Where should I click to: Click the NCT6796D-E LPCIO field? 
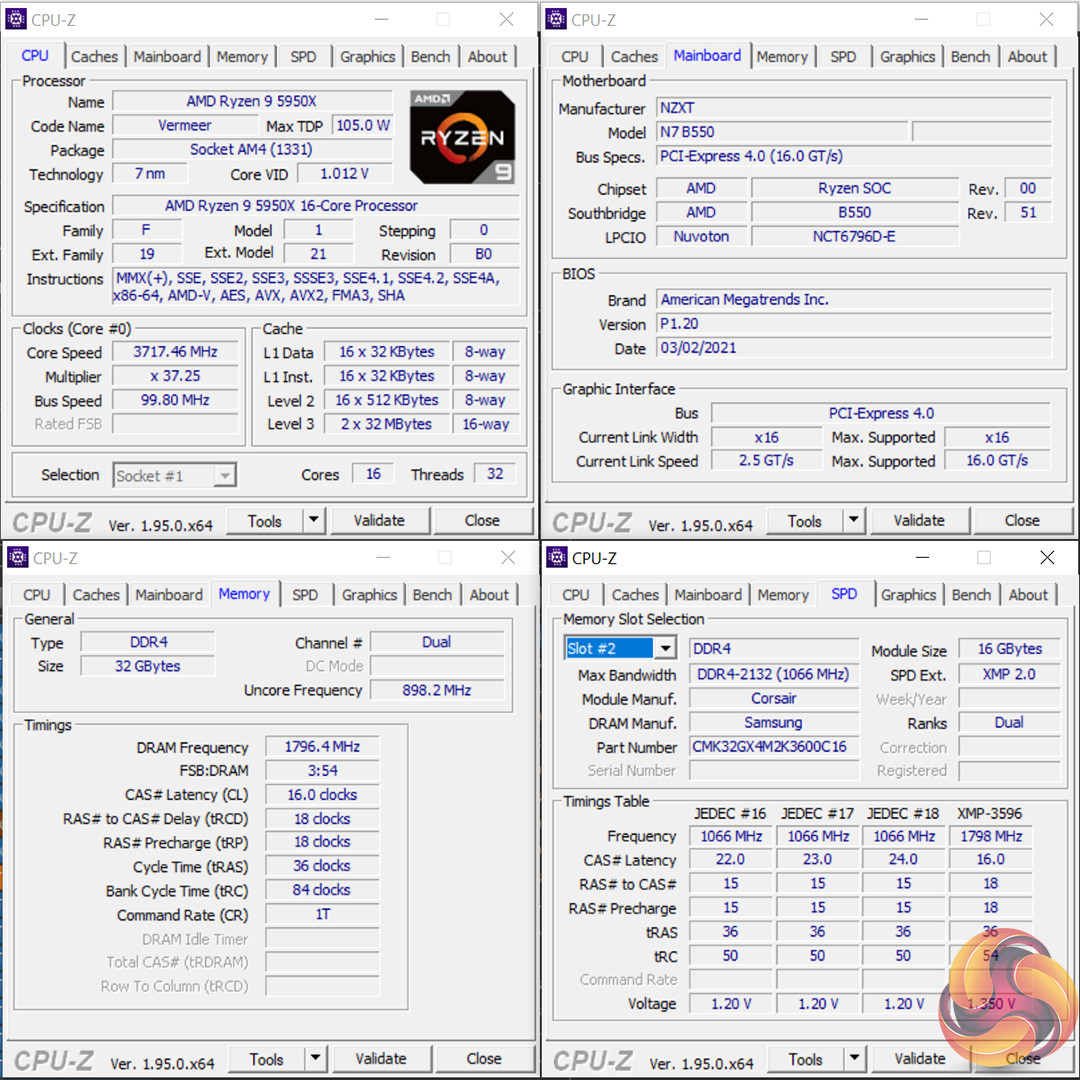tap(854, 236)
